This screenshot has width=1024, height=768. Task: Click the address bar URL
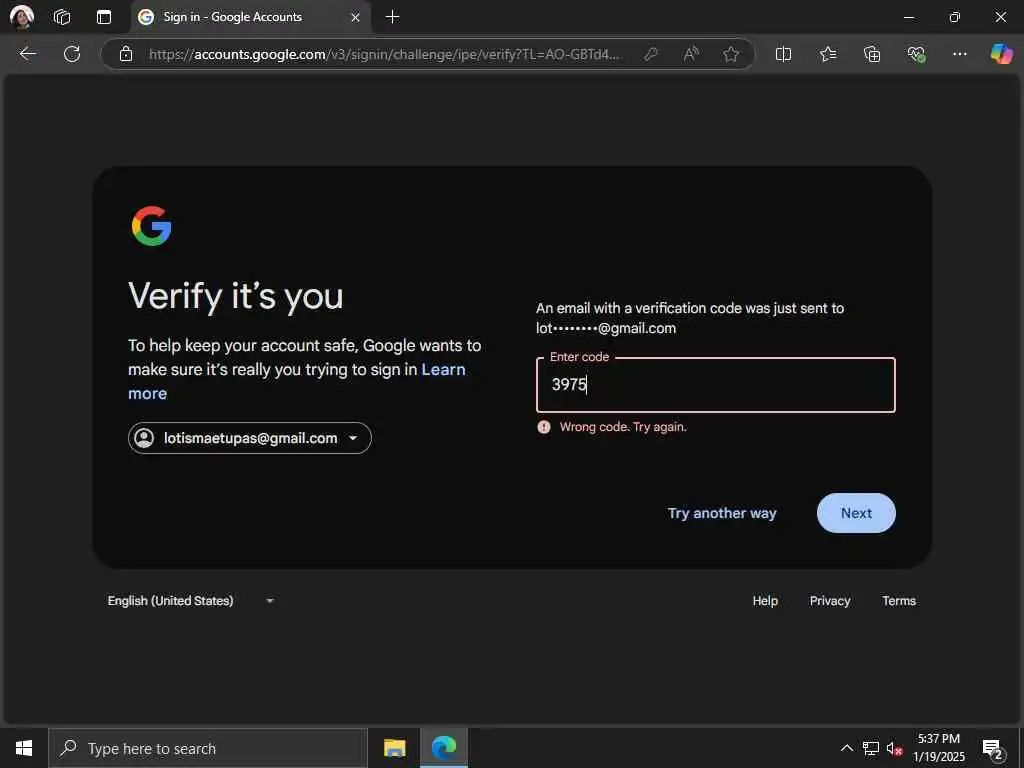(385, 54)
